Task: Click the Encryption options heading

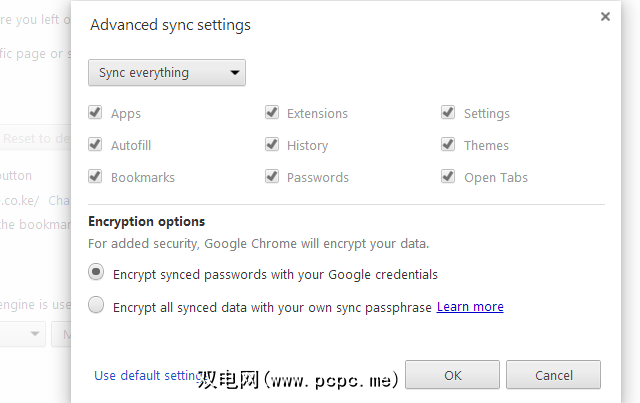Action: point(147,222)
